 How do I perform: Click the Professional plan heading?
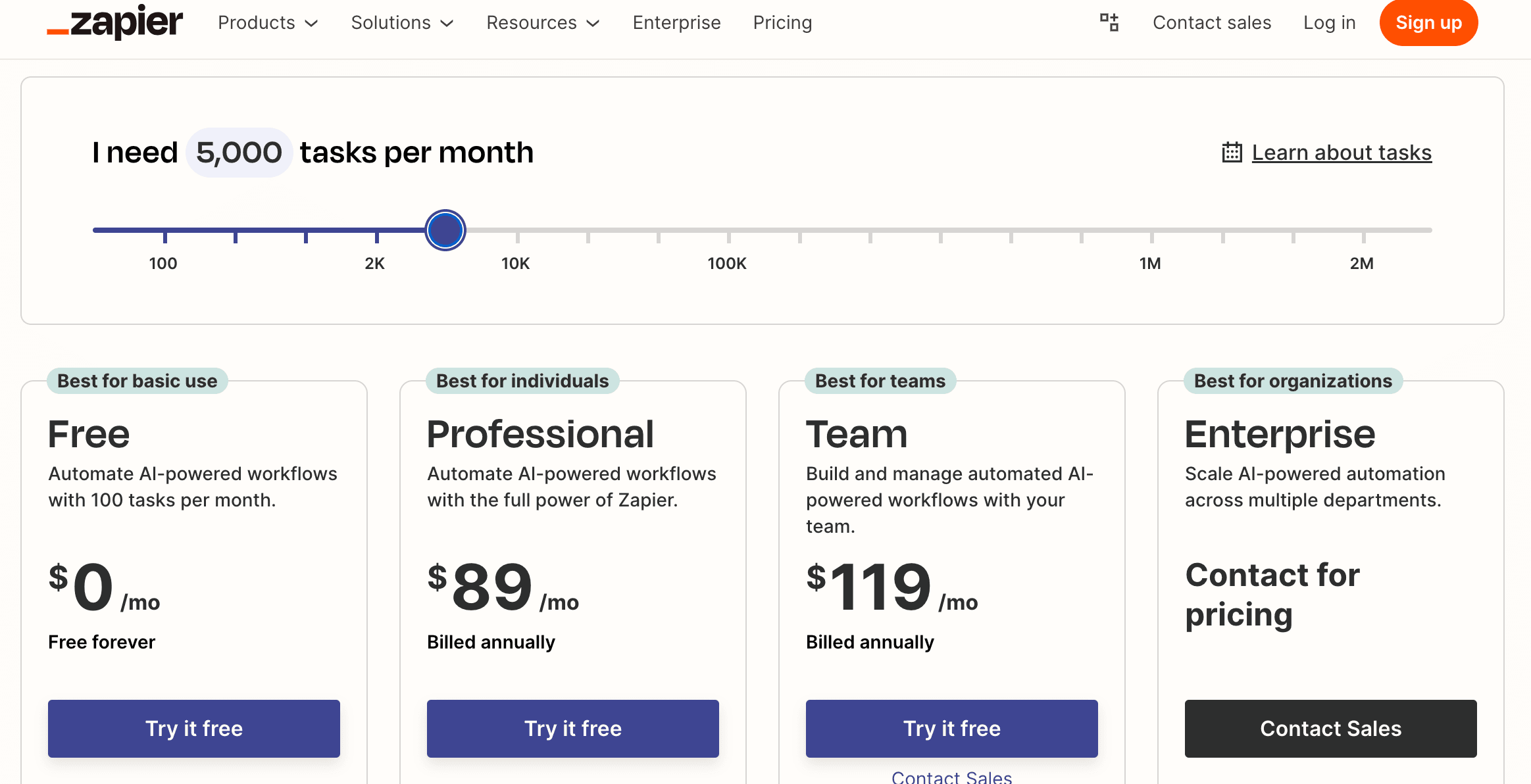click(x=540, y=434)
